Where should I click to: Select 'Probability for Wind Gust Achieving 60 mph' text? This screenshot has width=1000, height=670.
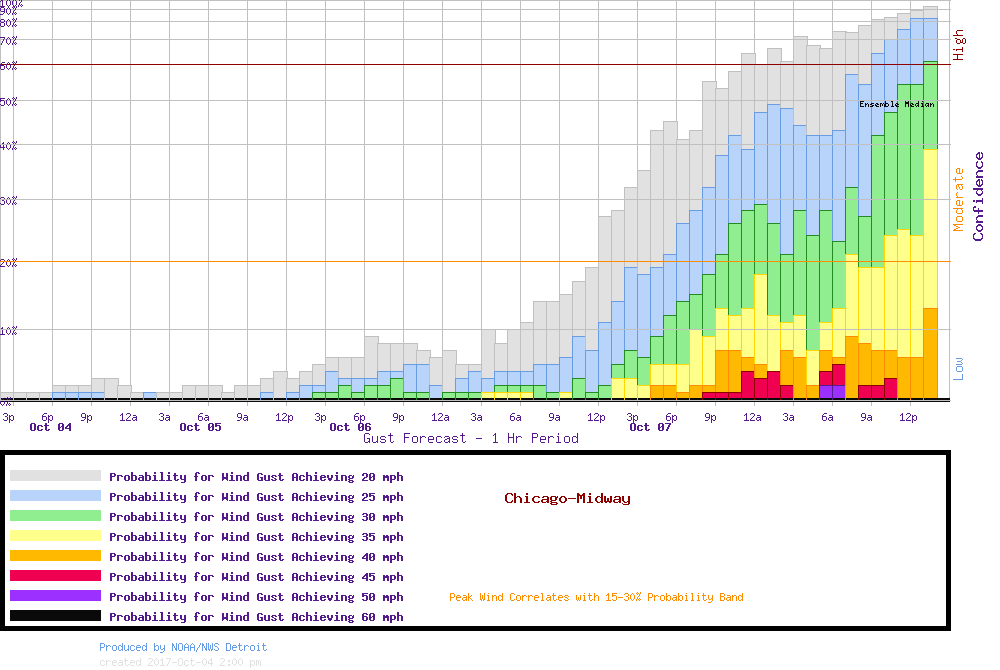256,616
